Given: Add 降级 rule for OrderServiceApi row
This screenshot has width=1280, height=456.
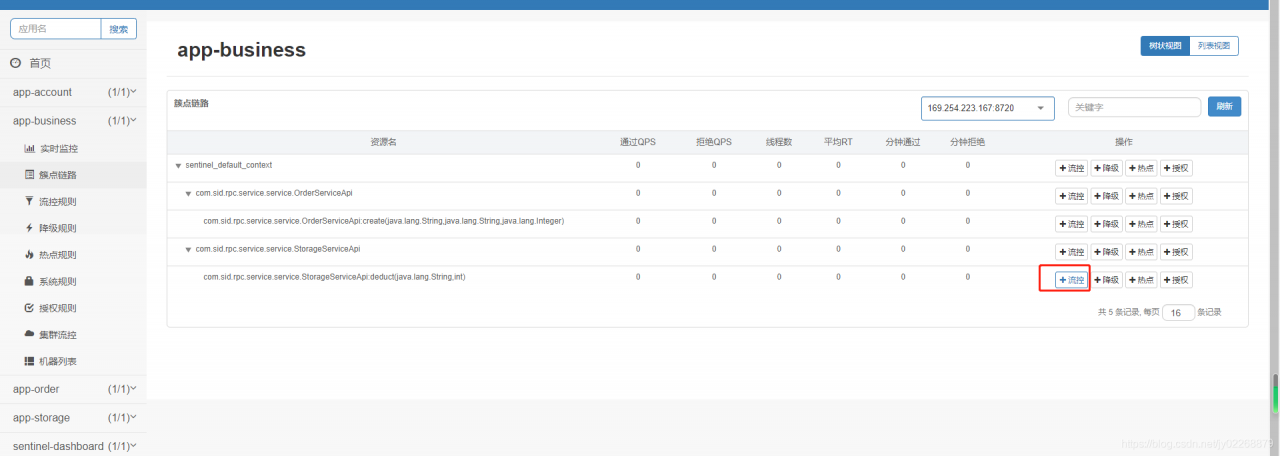Looking at the screenshot, I should [1106, 196].
